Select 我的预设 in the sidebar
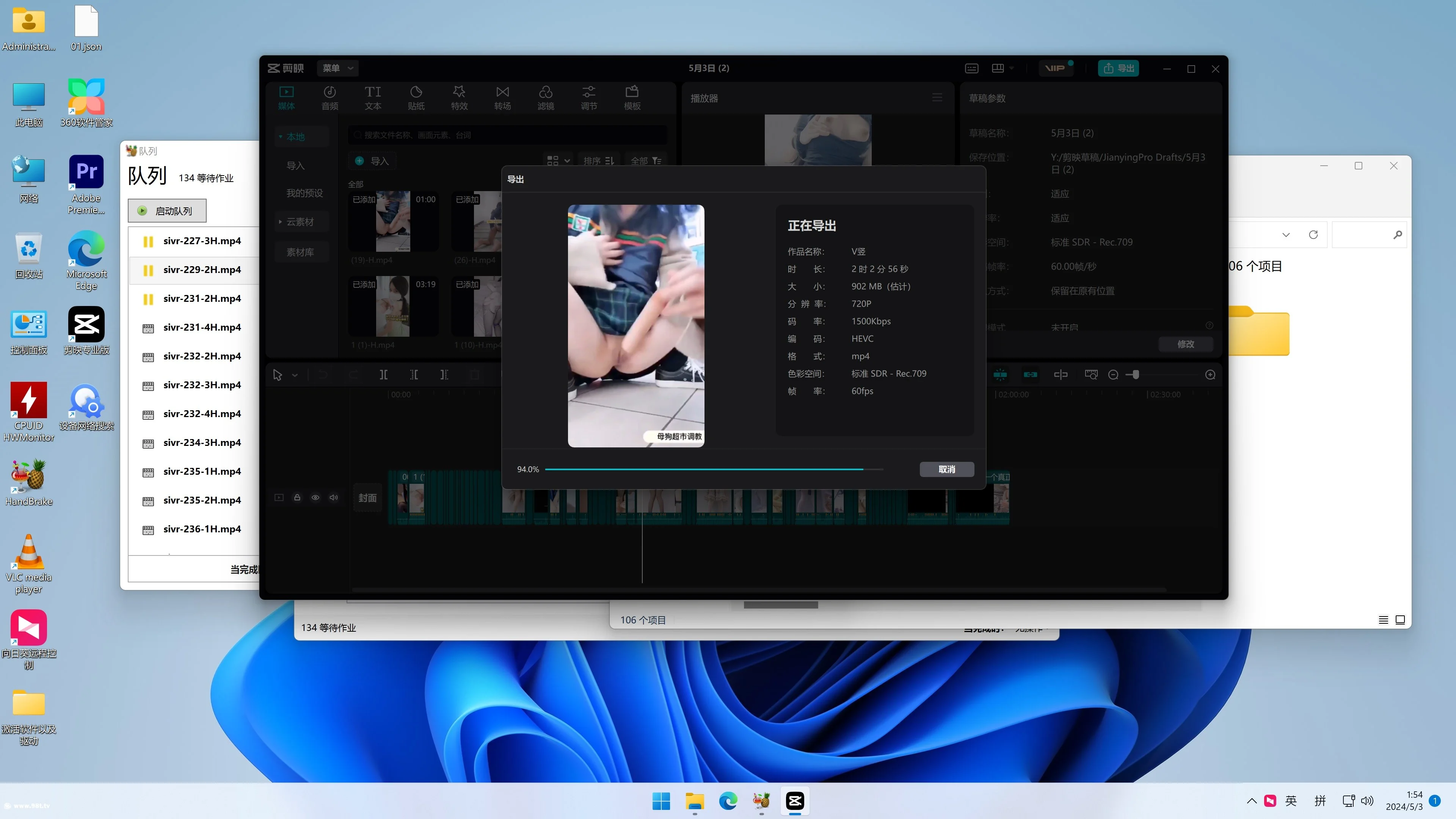 pyautogui.click(x=304, y=193)
